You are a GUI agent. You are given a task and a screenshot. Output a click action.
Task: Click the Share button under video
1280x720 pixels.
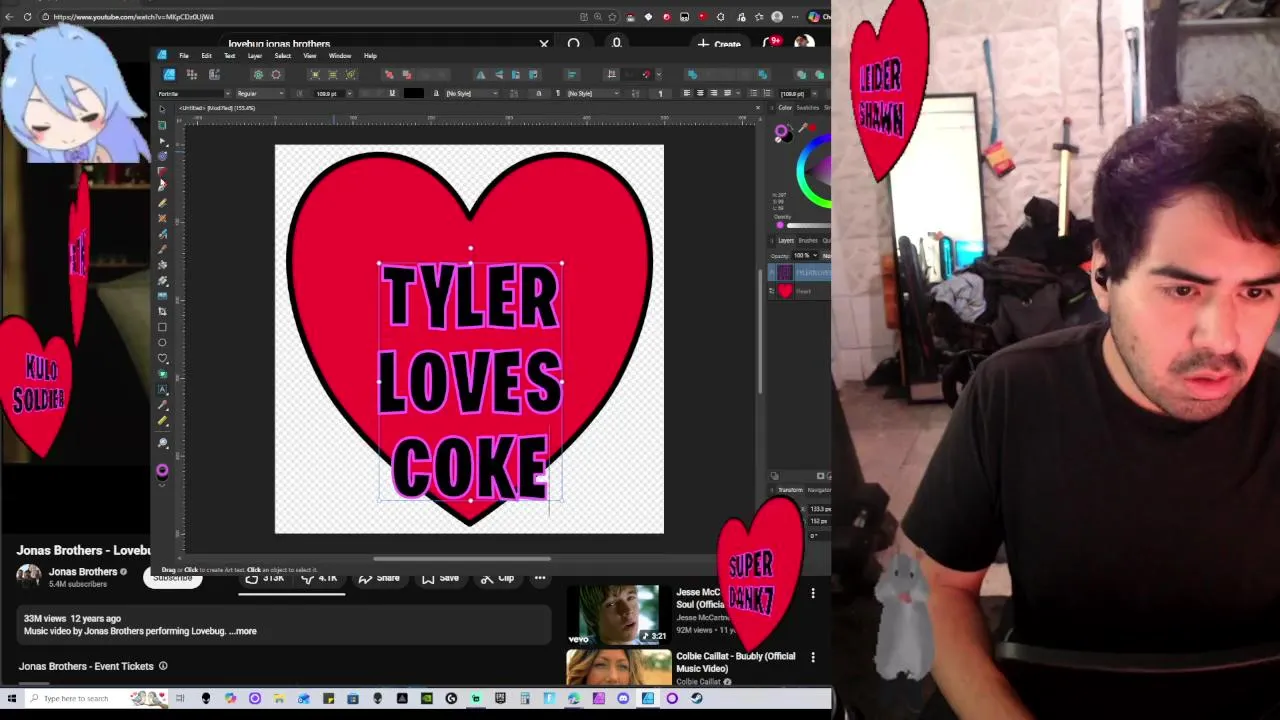(379, 578)
